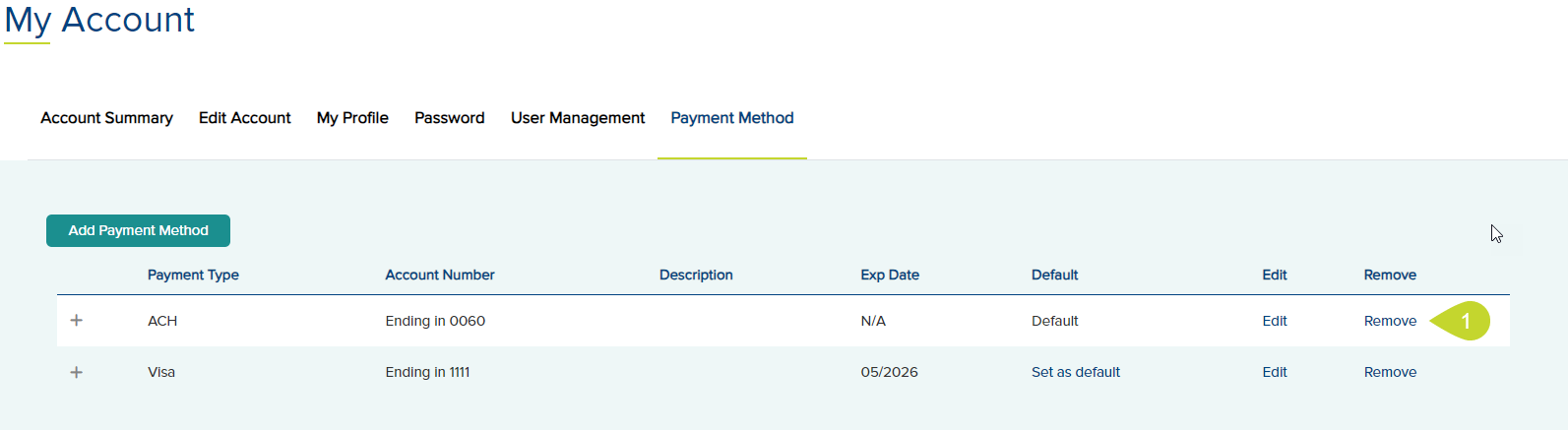Screen dimensions: 1568x430
Task: Click the Default column header
Action: (1055, 275)
